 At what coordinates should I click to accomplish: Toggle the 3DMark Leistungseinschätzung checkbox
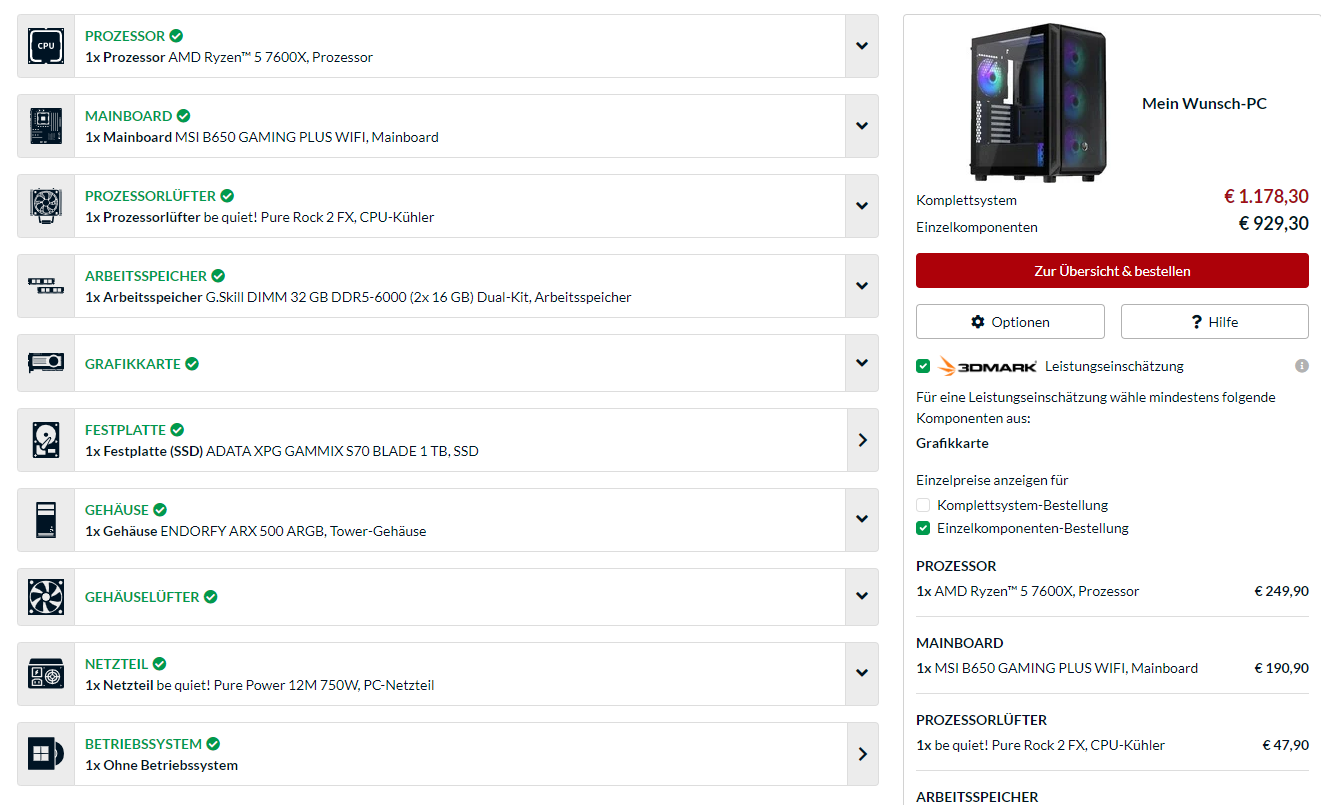click(x=923, y=366)
